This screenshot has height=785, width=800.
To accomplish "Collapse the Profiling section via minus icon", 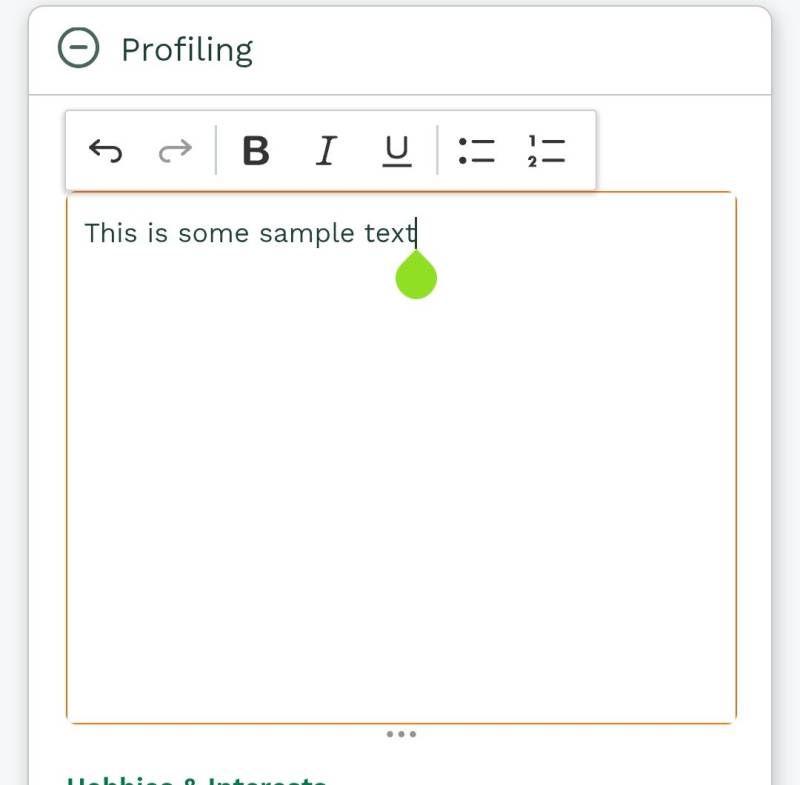I will point(79,48).
